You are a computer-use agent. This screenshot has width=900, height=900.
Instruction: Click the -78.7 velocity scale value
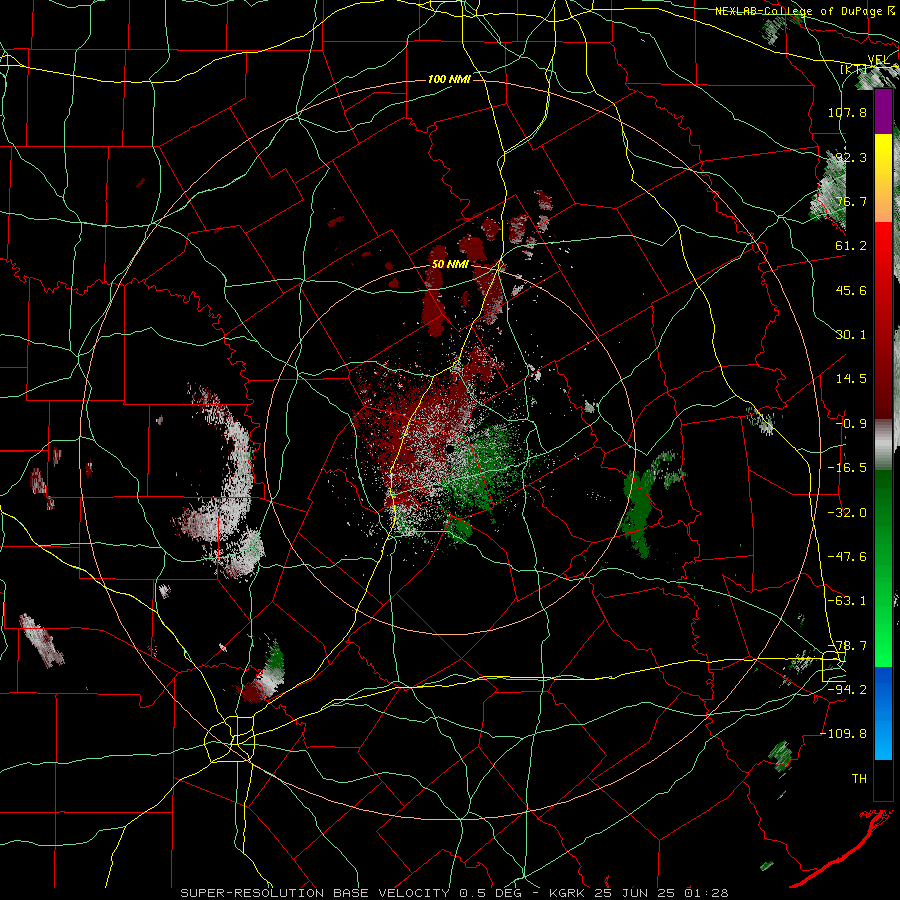(847, 646)
